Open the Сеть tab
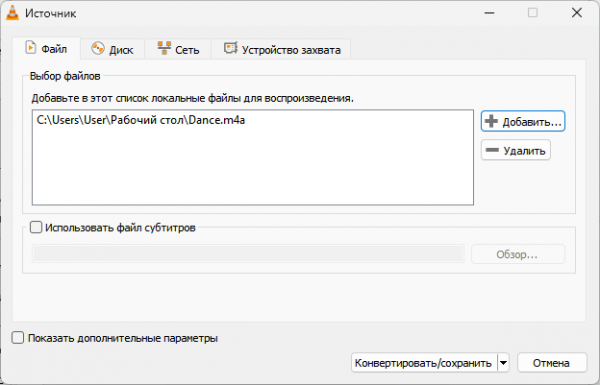The width and height of the screenshot is (600, 385). [x=178, y=49]
